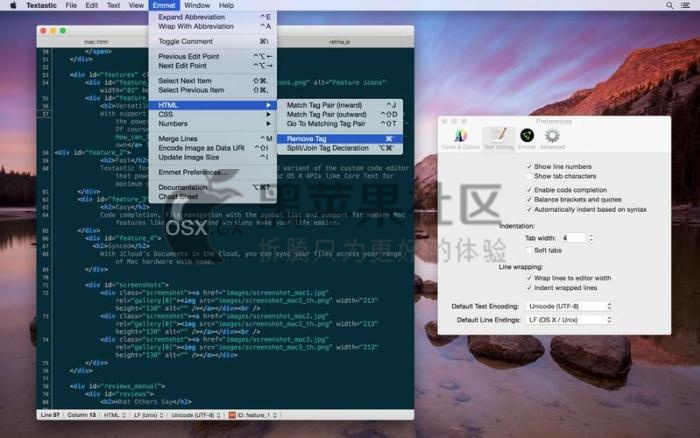
Task: Toggle Show line numbers checkbox
Action: pyautogui.click(x=529, y=166)
